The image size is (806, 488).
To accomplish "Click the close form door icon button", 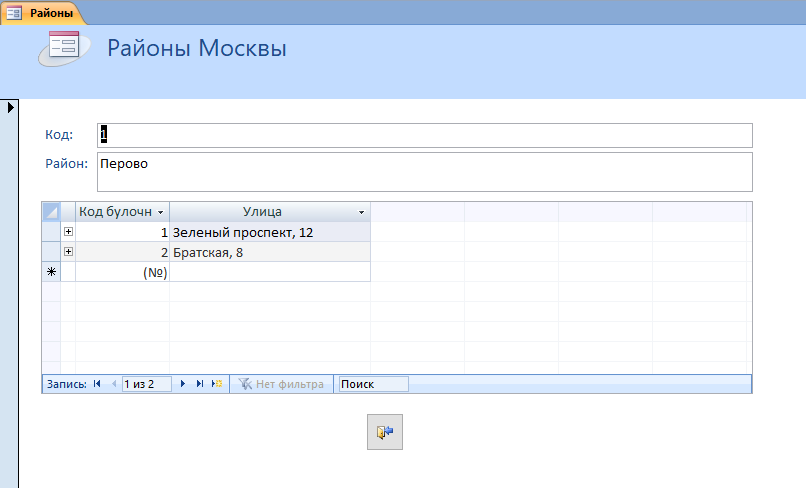I will pyautogui.click(x=384, y=432).
